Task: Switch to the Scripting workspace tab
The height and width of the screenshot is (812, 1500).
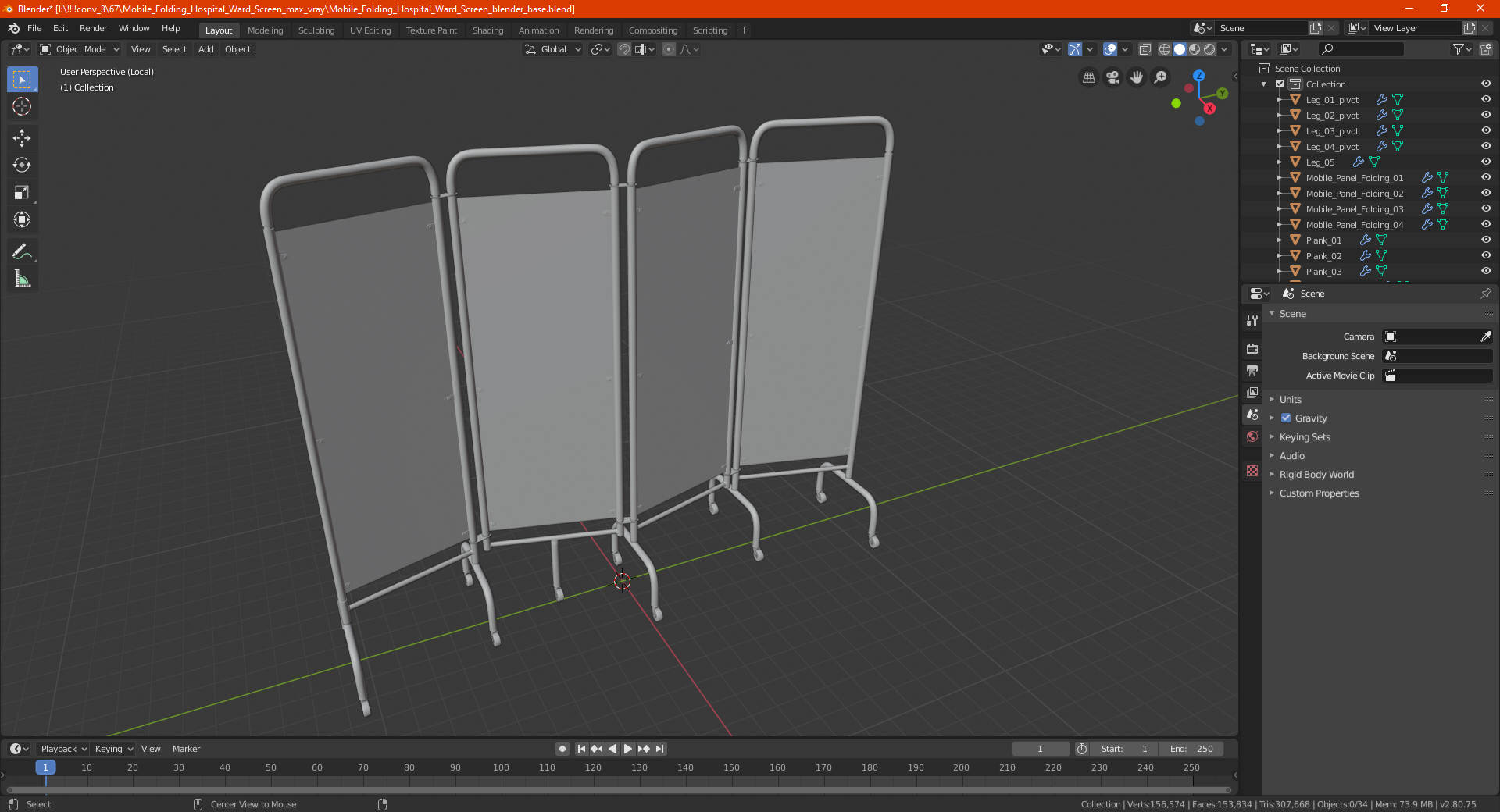Action: 709,30
